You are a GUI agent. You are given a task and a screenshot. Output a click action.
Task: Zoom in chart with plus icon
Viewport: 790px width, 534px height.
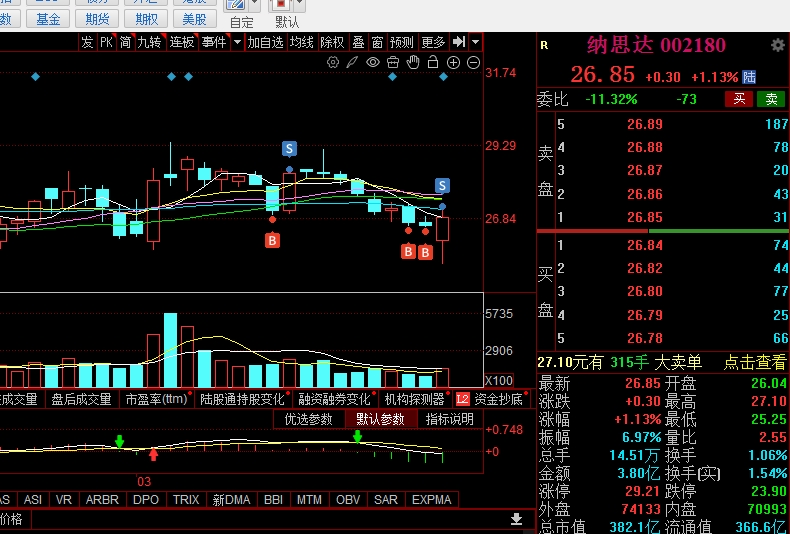point(453,62)
